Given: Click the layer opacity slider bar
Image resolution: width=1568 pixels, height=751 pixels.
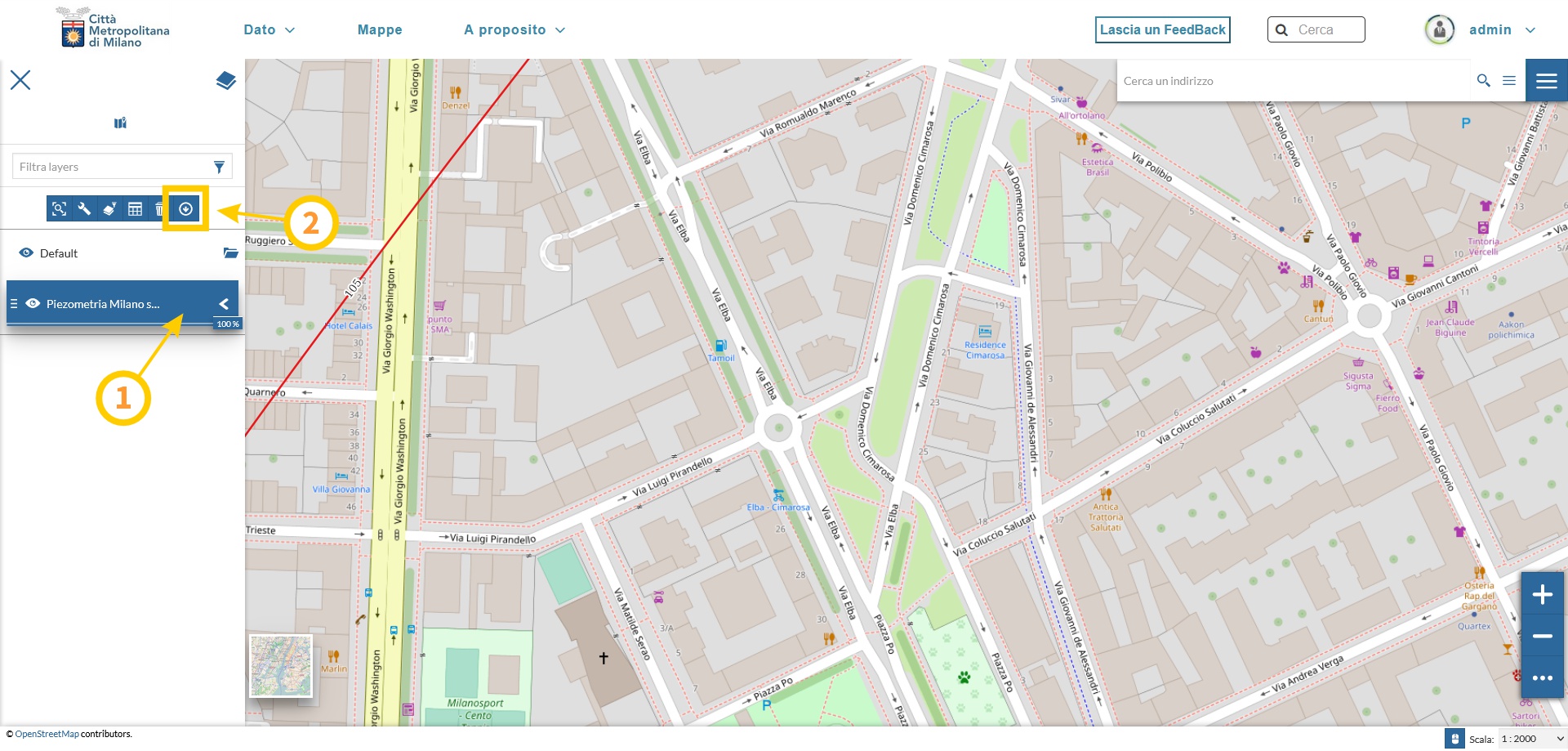Looking at the screenshot, I should pyautogui.click(x=114, y=324).
